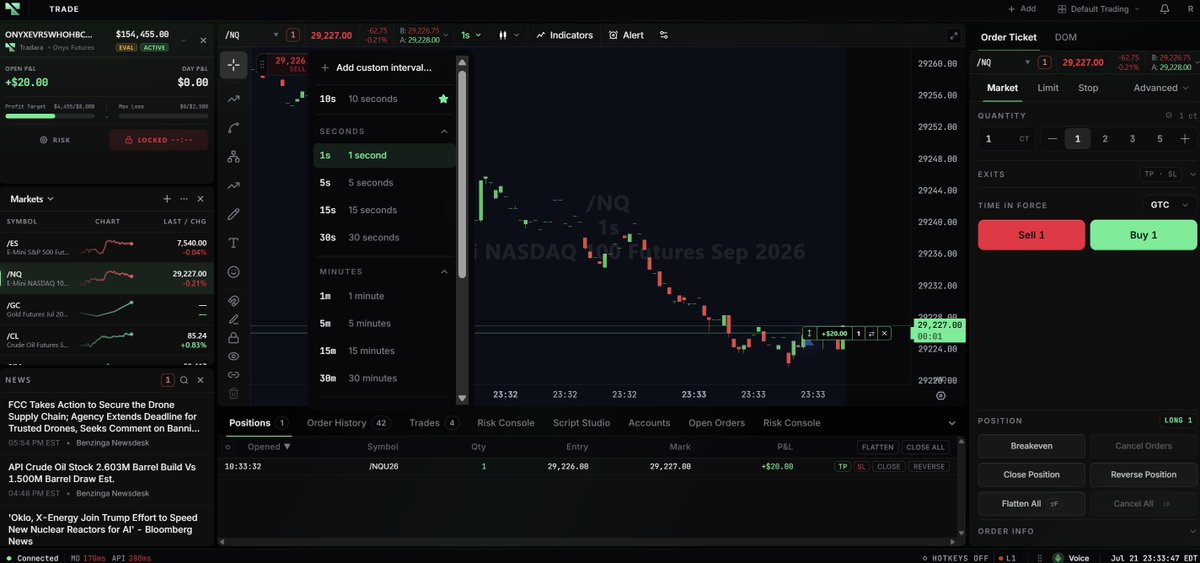
Task: Open the Open Orders tab
Action: (x=717, y=423)
